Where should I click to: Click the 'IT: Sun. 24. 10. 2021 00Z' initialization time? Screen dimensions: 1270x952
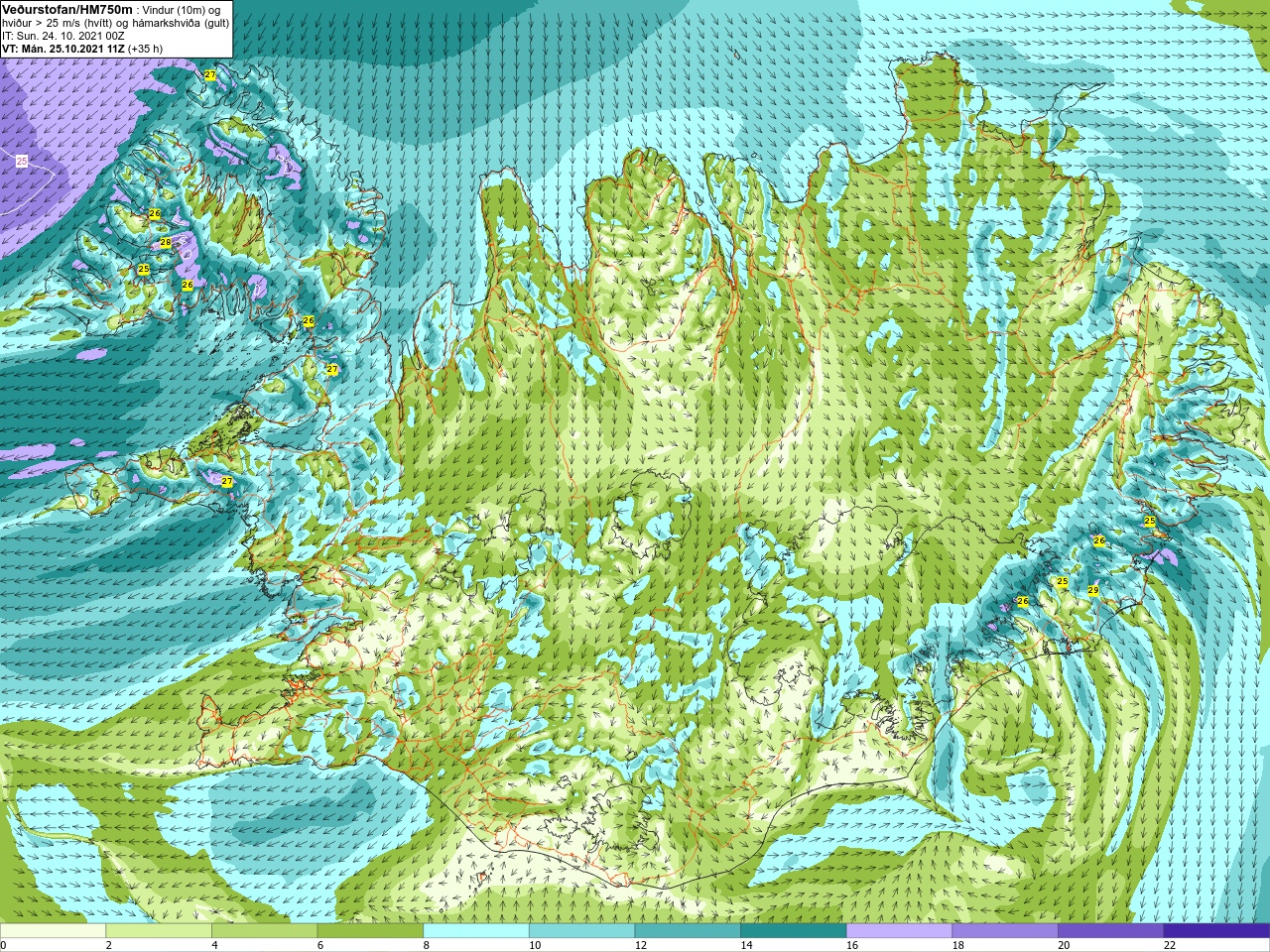(x=63, y=35)
